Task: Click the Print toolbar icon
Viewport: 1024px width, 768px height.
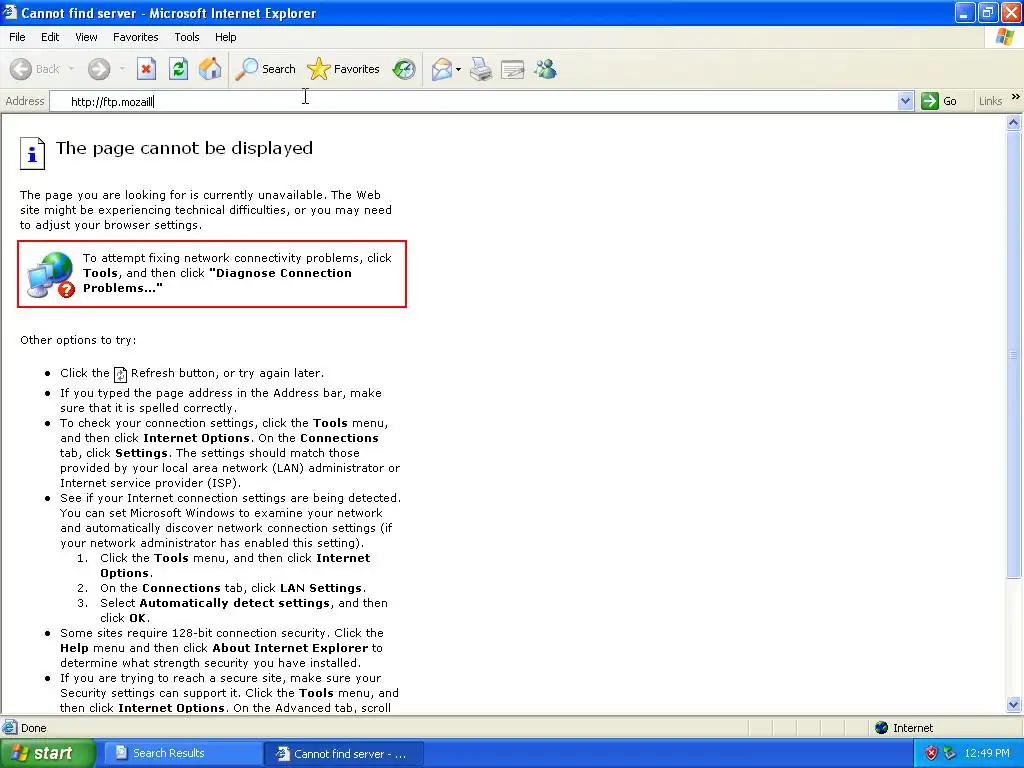Action: pyautogui.click(x=481, y=69)
